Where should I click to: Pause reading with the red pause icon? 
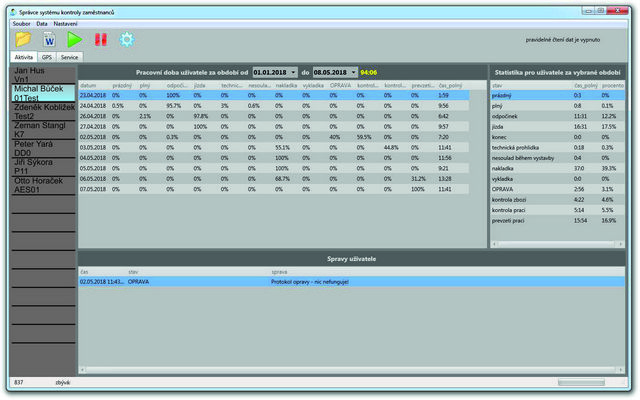(101, 40)
